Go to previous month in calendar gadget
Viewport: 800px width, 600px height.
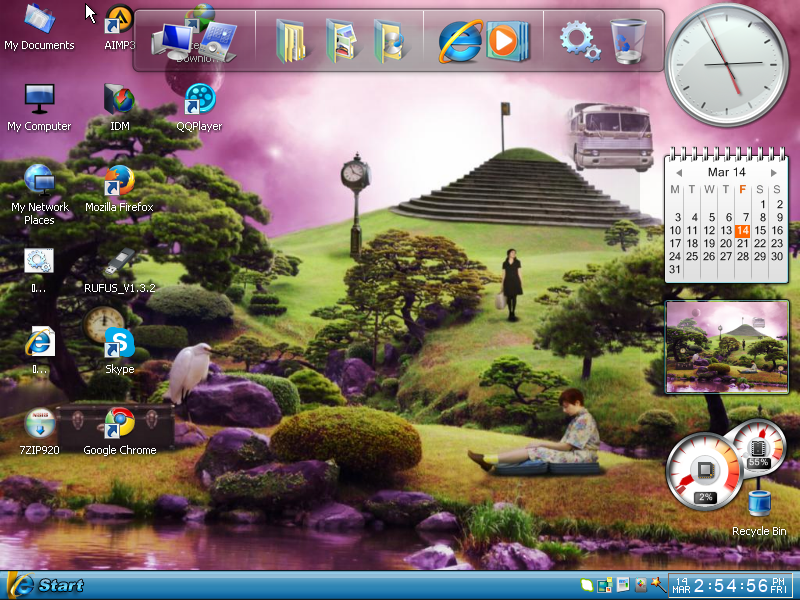[679, 172]
